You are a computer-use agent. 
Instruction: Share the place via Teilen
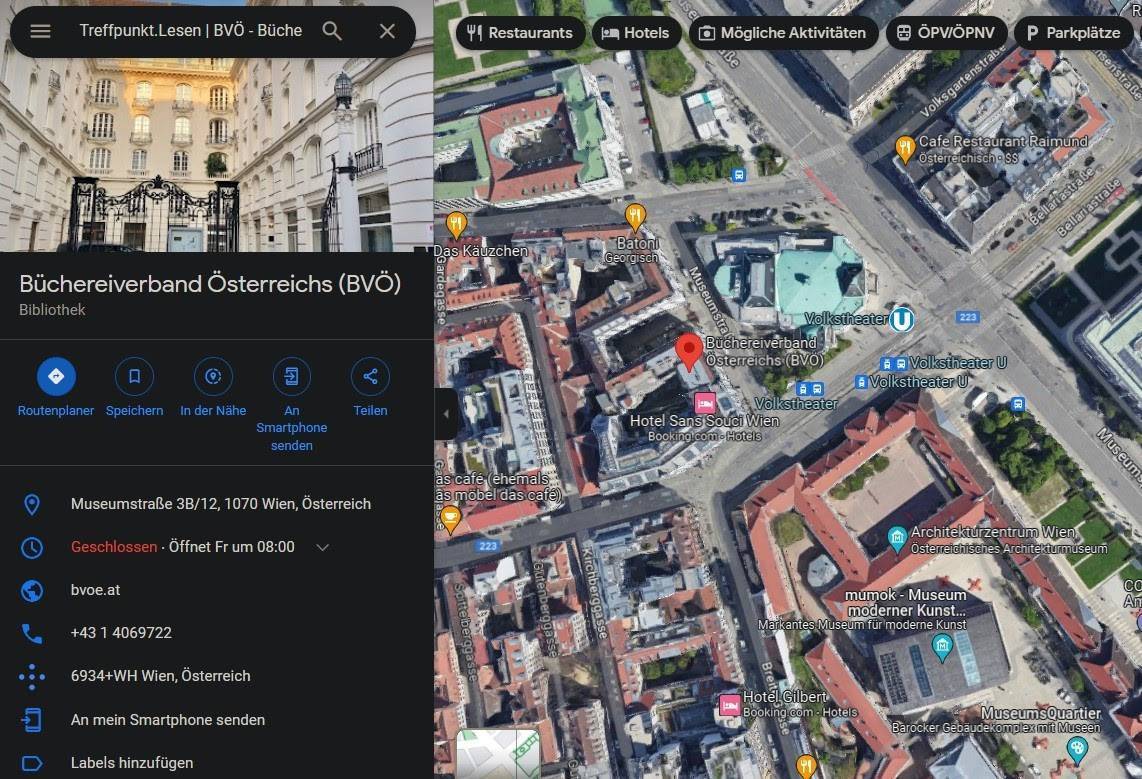370,376
